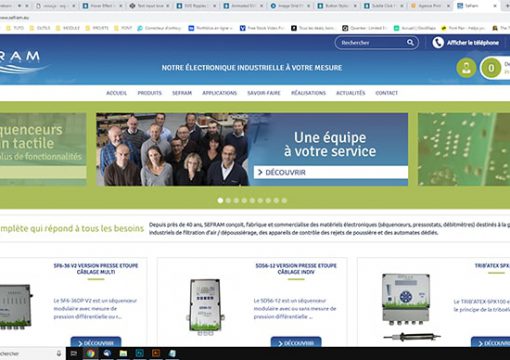Open the RÉALISATIONS menu item
The image size is (510, 360).
click(x=308, y=93)
